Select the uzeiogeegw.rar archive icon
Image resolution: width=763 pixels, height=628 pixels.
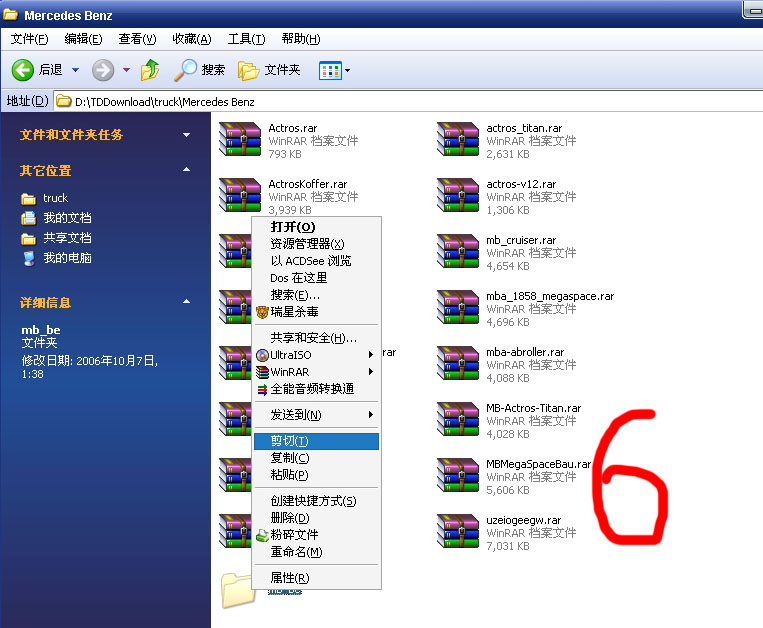point(457,533)
